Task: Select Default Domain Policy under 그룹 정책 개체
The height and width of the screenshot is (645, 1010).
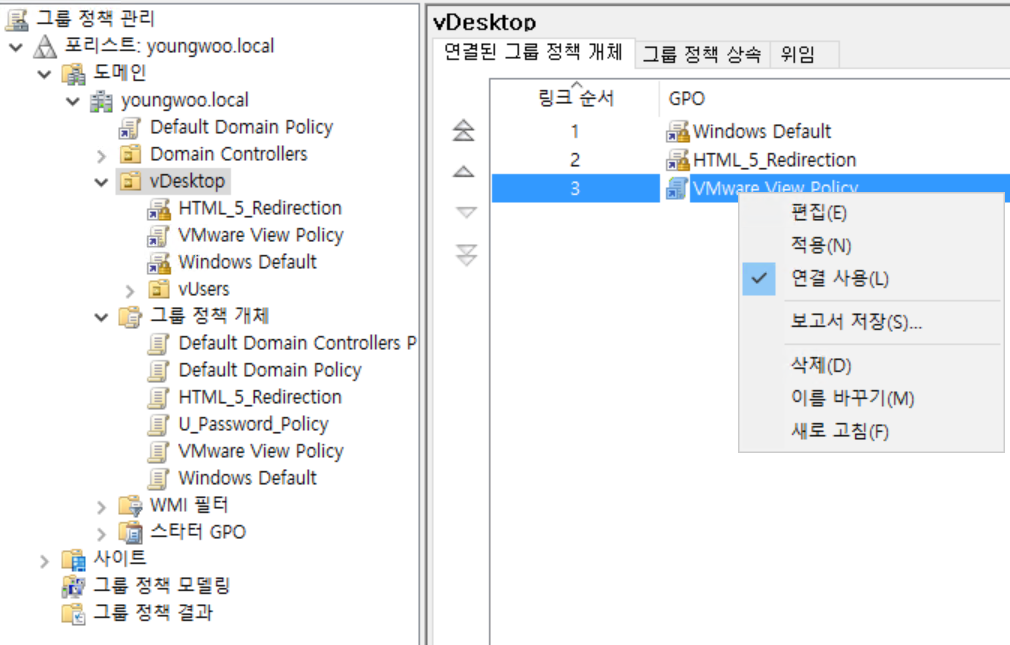Action: point(270,371)
